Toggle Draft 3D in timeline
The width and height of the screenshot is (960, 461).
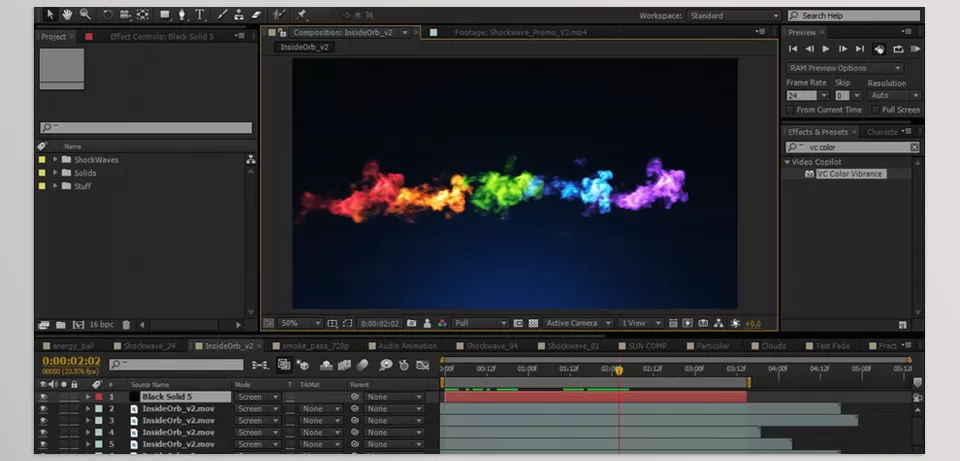tap(303, 365)
